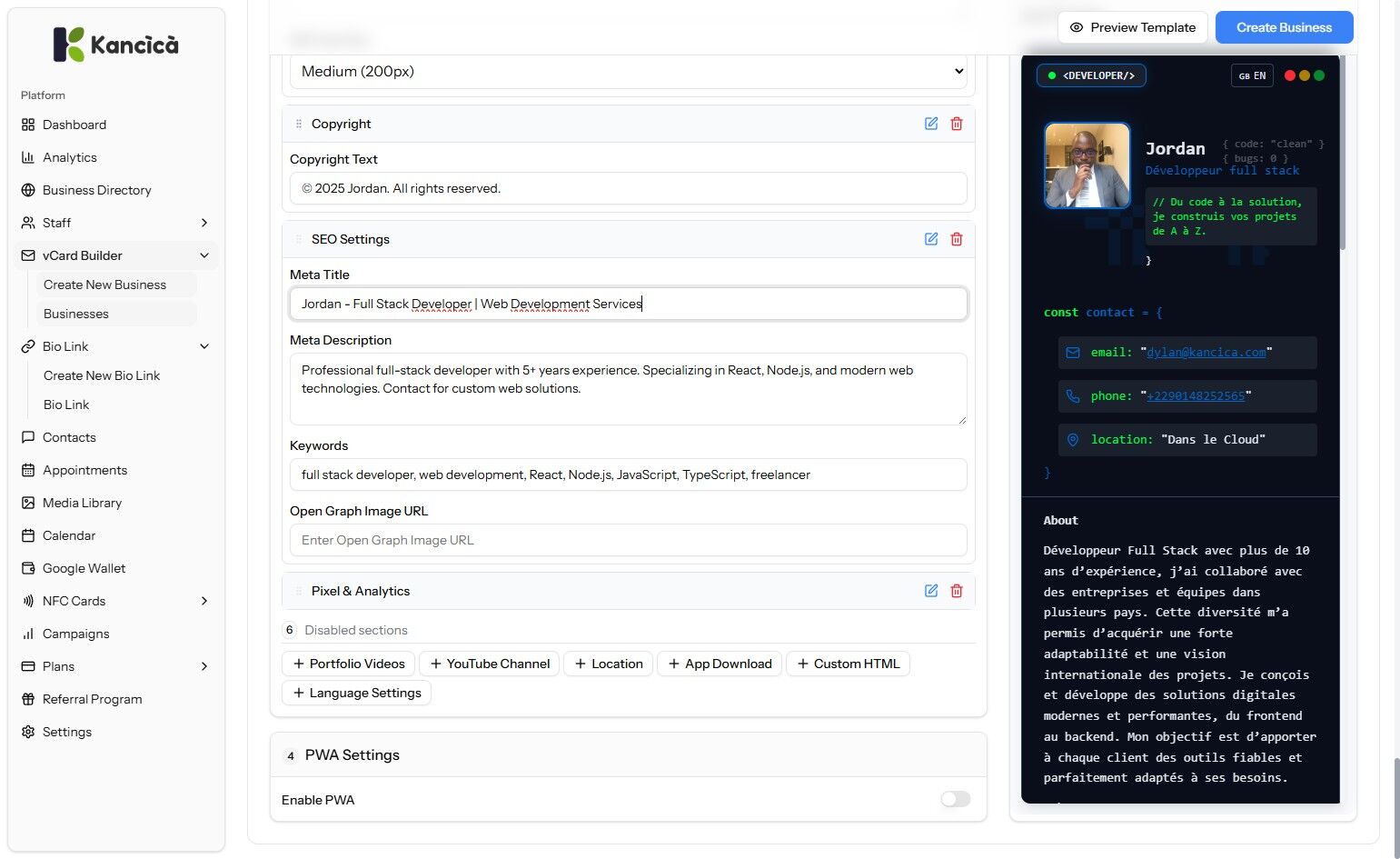Expand the NFC Cards submenu chevron

pos(204,601)
